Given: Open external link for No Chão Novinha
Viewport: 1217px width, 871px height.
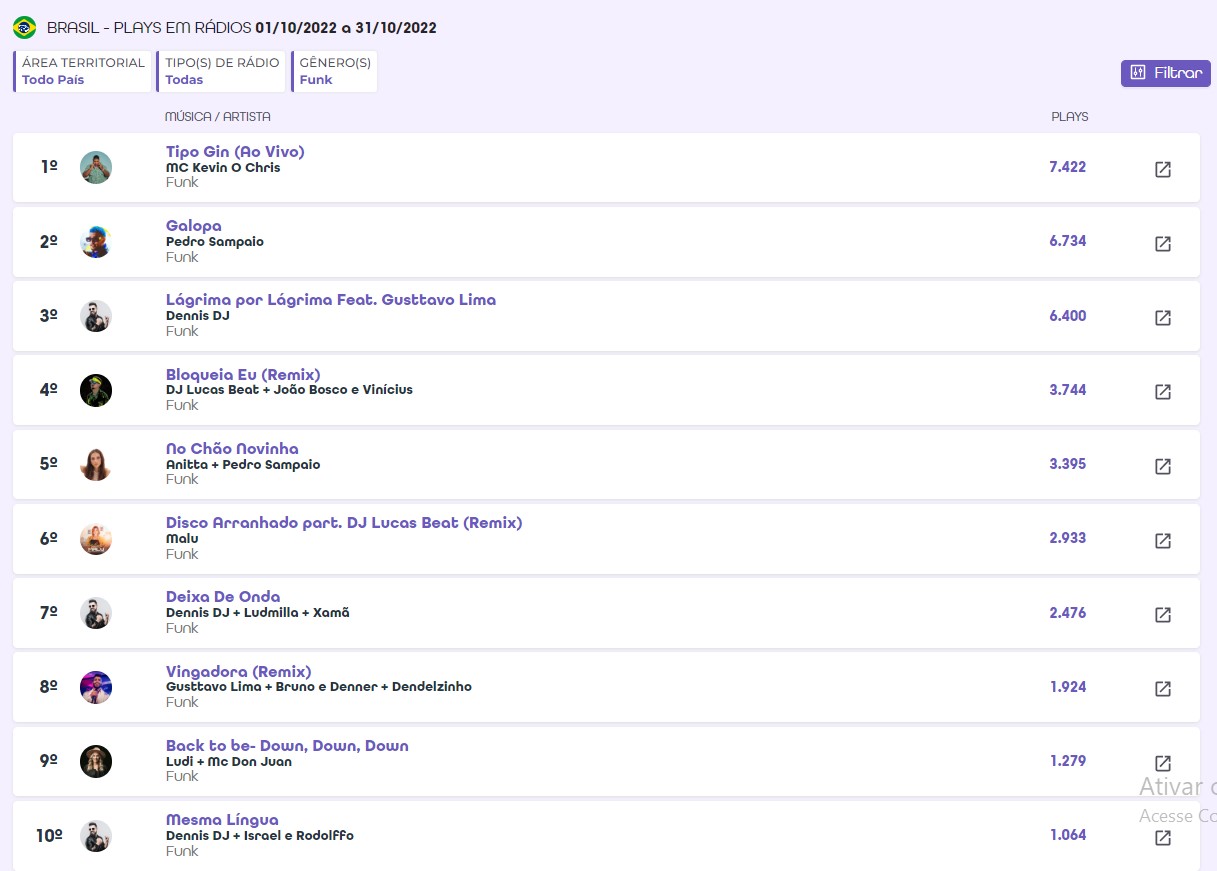Looking at the screenshot, I should 1163,466.
